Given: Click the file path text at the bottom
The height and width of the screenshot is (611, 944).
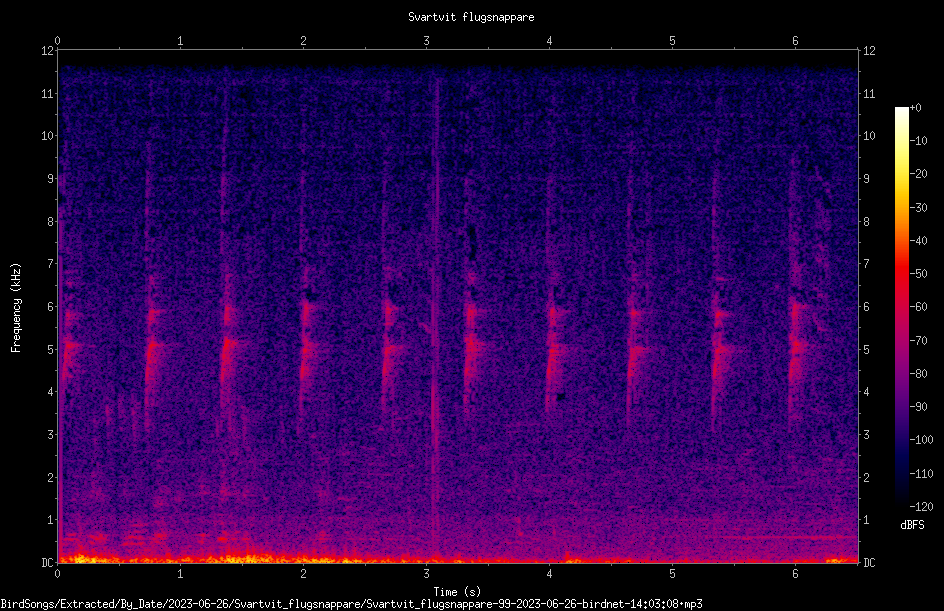Looking at the screenshot, I should pyautogui.click(x=351, y=604).
